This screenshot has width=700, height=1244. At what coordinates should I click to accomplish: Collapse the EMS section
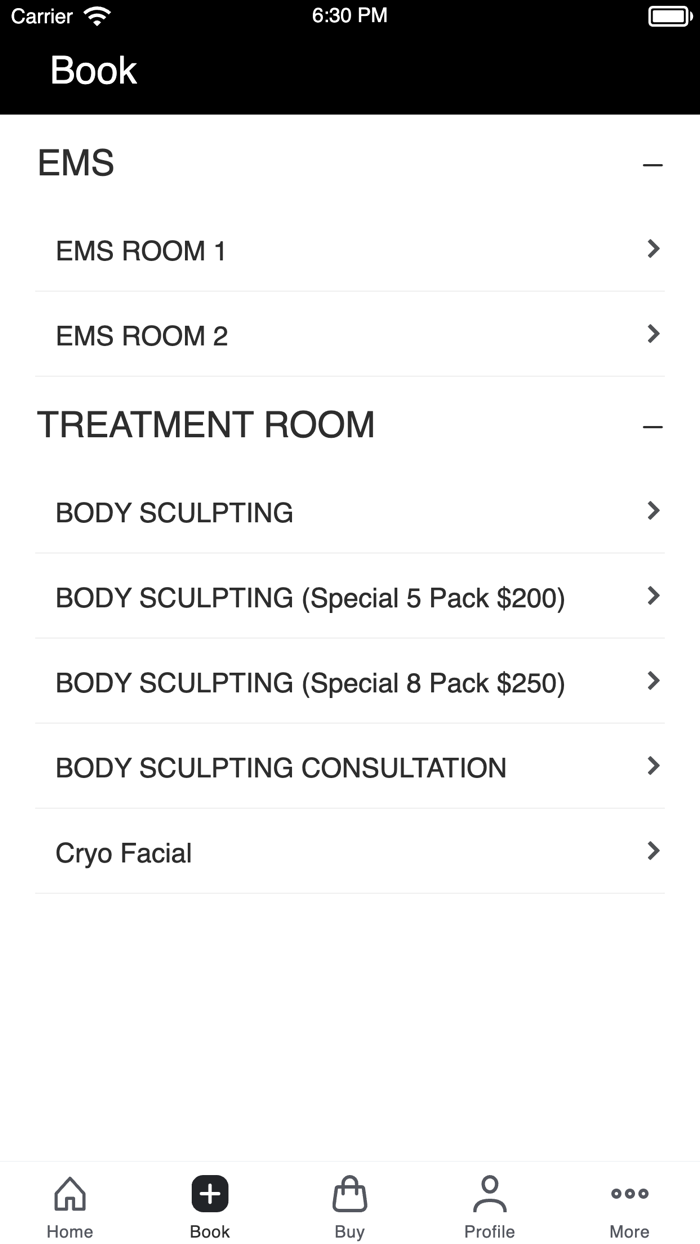(653, 163)
